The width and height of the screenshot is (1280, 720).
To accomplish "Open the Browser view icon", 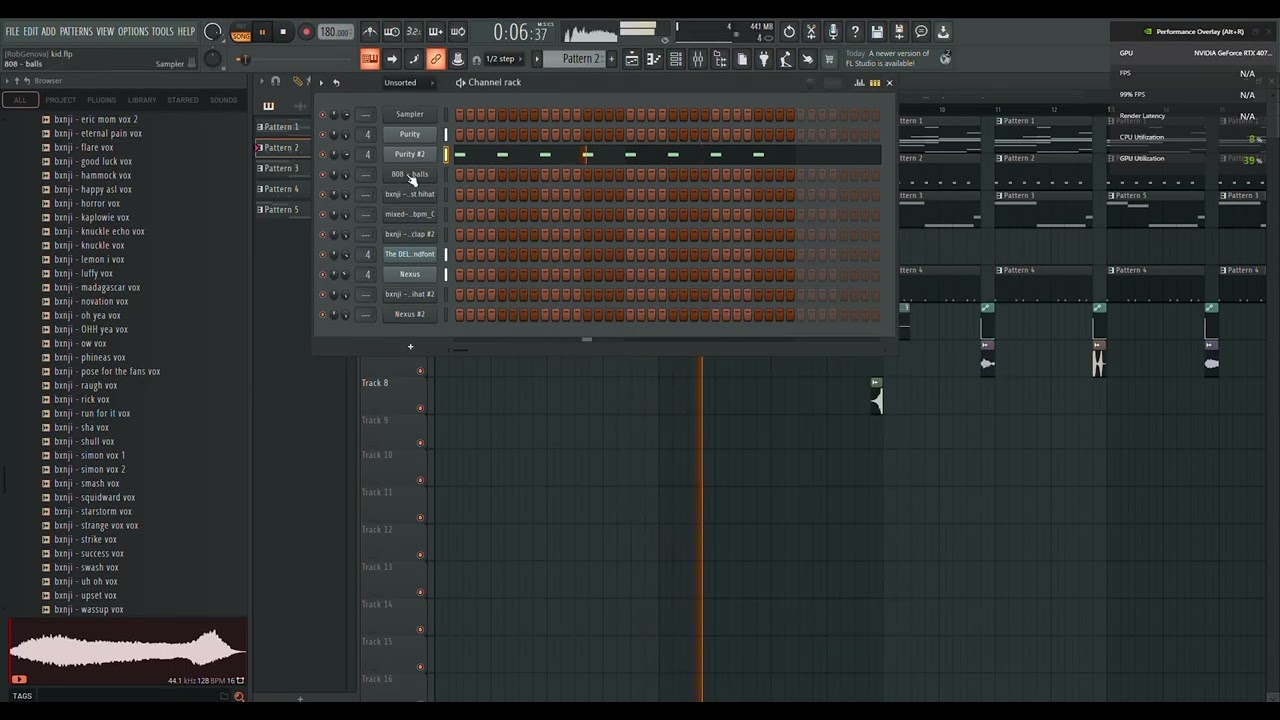I will 720,59.
